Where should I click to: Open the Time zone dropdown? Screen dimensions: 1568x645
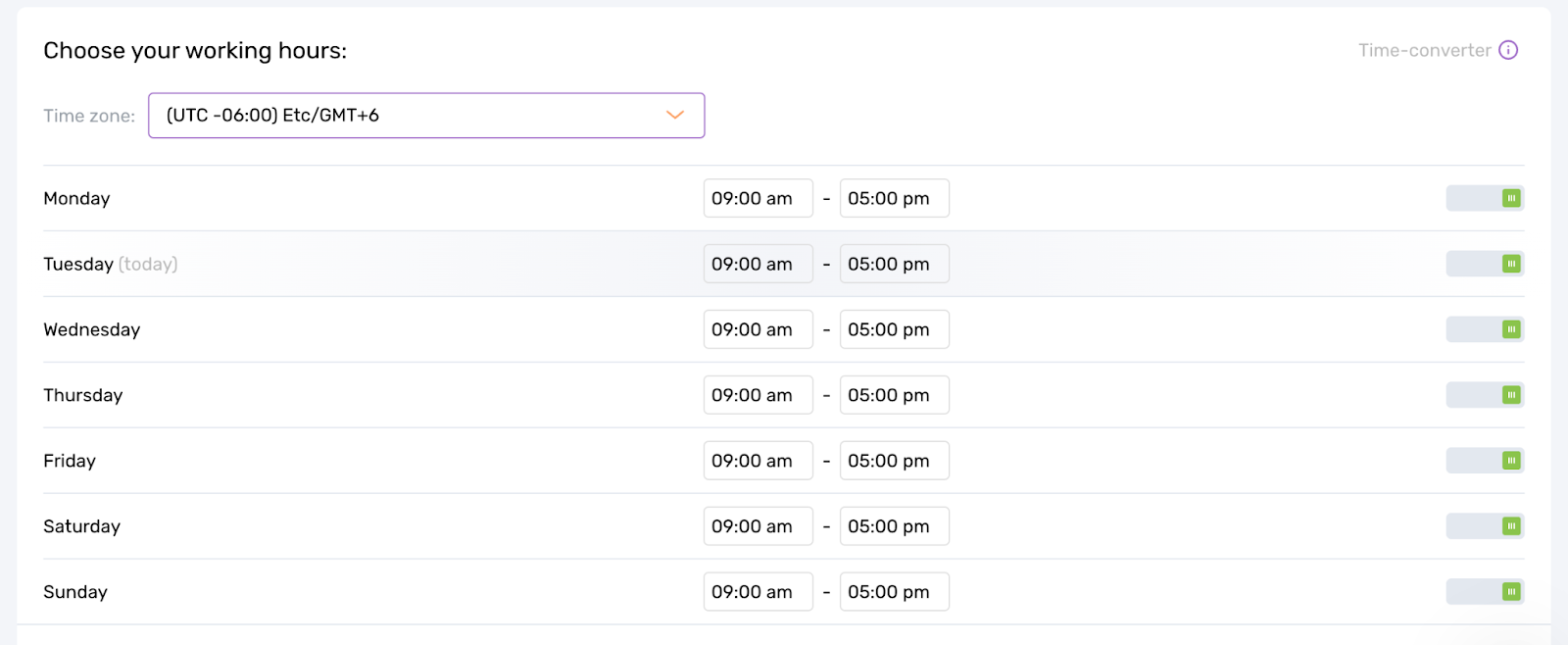coord(426,116)
